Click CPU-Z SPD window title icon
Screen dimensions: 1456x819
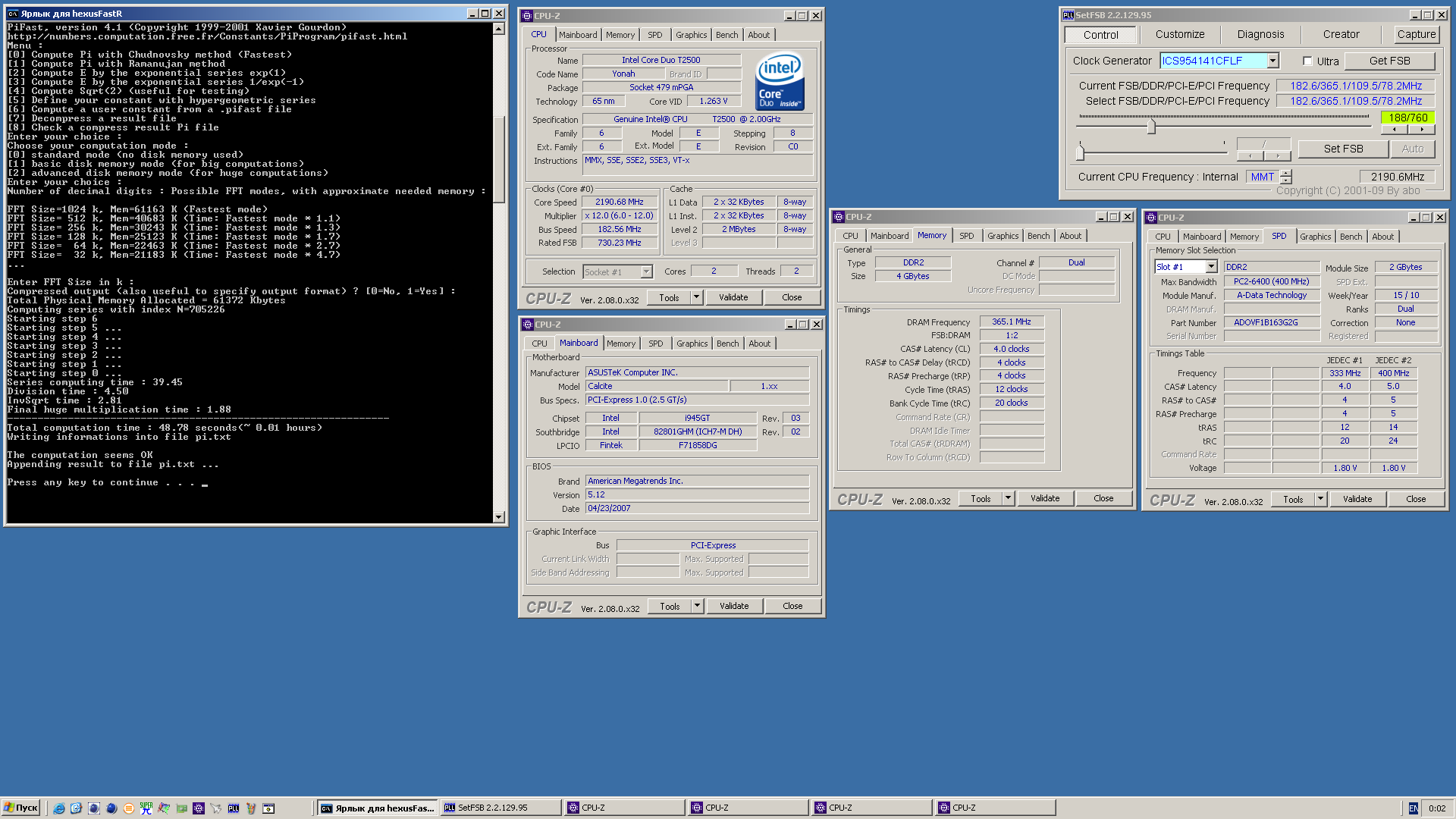coord(1151,218)
